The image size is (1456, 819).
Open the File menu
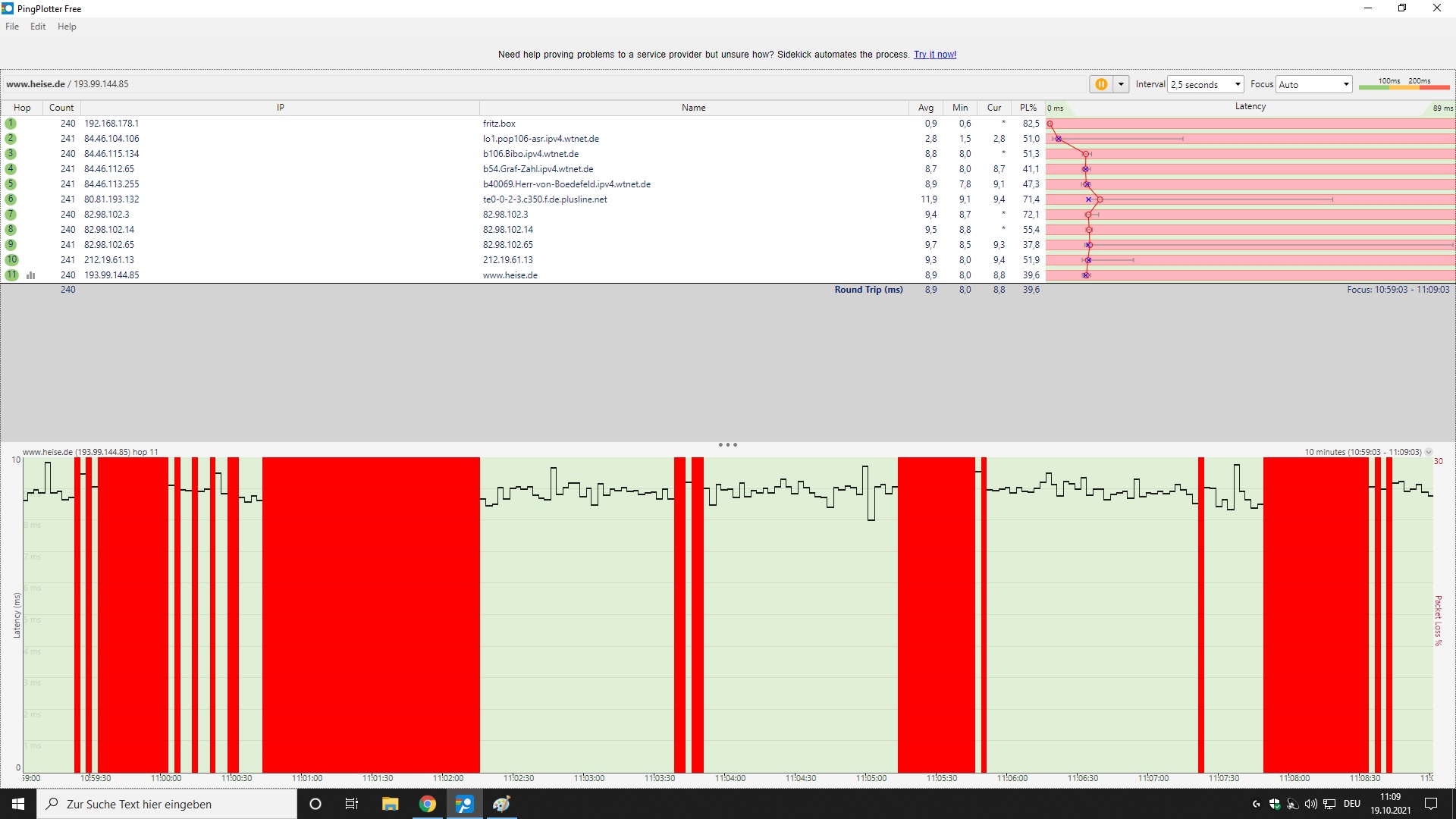coord(12,27)
